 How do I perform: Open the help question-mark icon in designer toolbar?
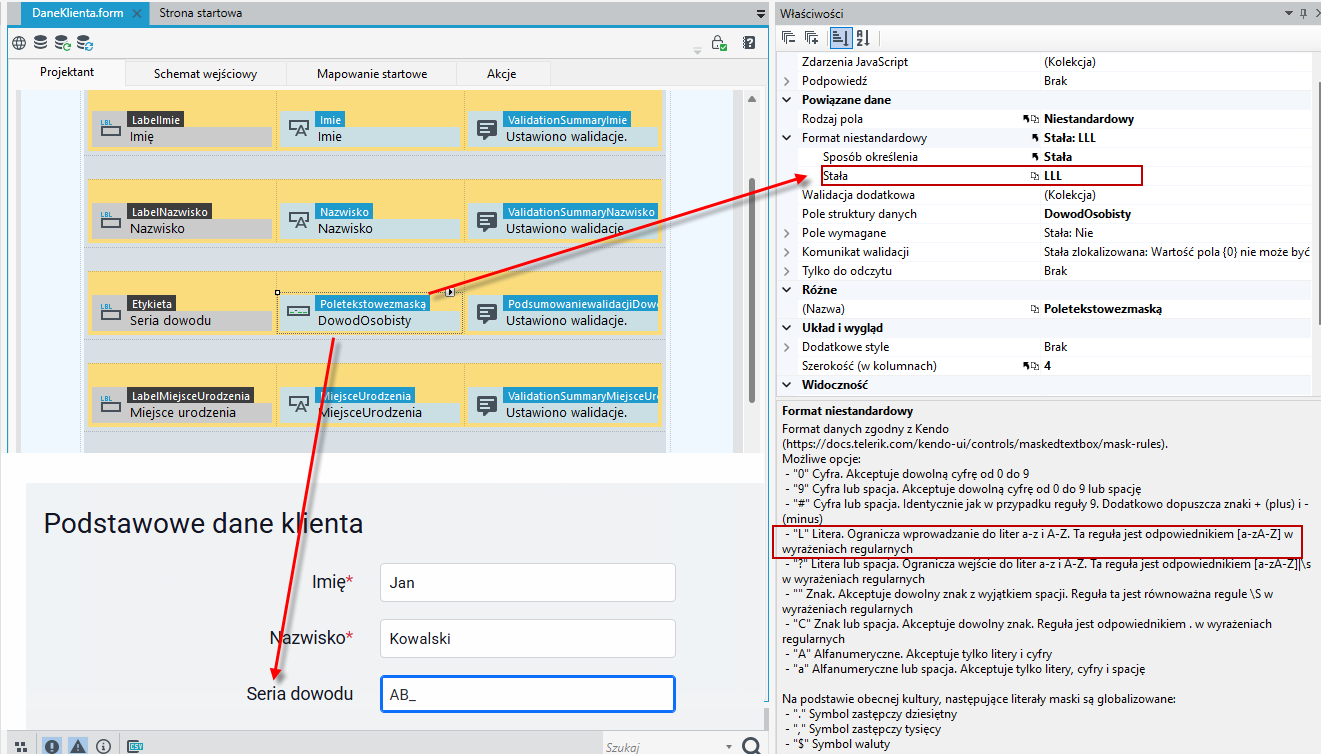tap(749, 43)
